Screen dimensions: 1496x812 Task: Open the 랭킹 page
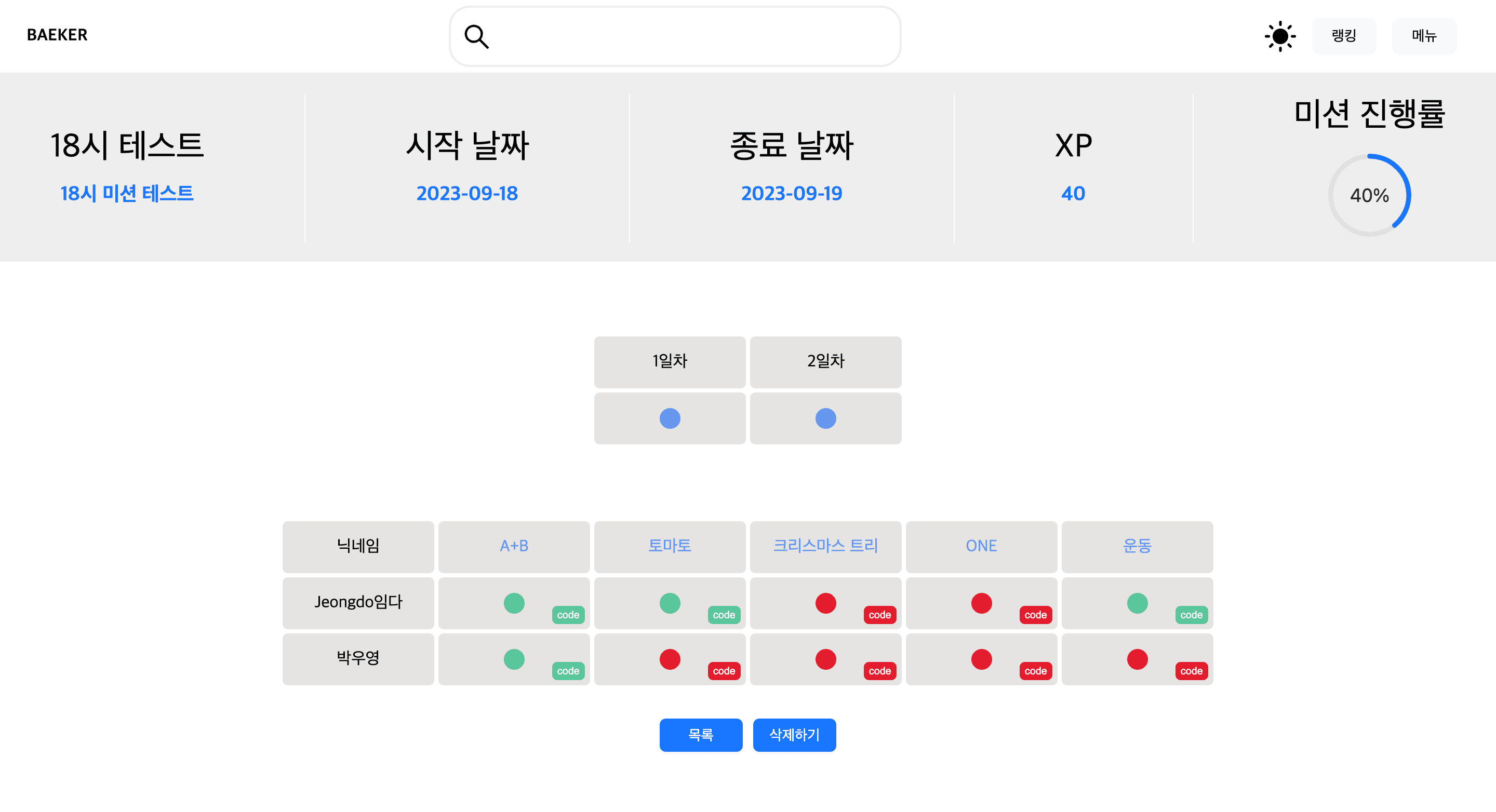point(1344,36)
